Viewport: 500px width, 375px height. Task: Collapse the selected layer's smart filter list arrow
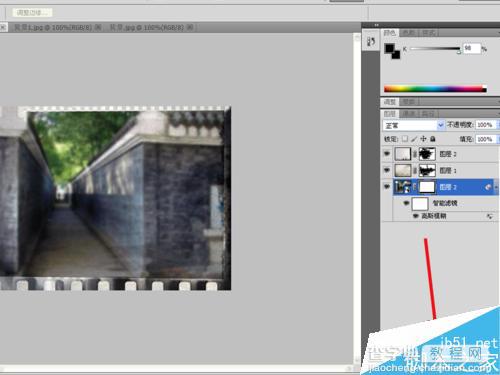pos(497,187)
